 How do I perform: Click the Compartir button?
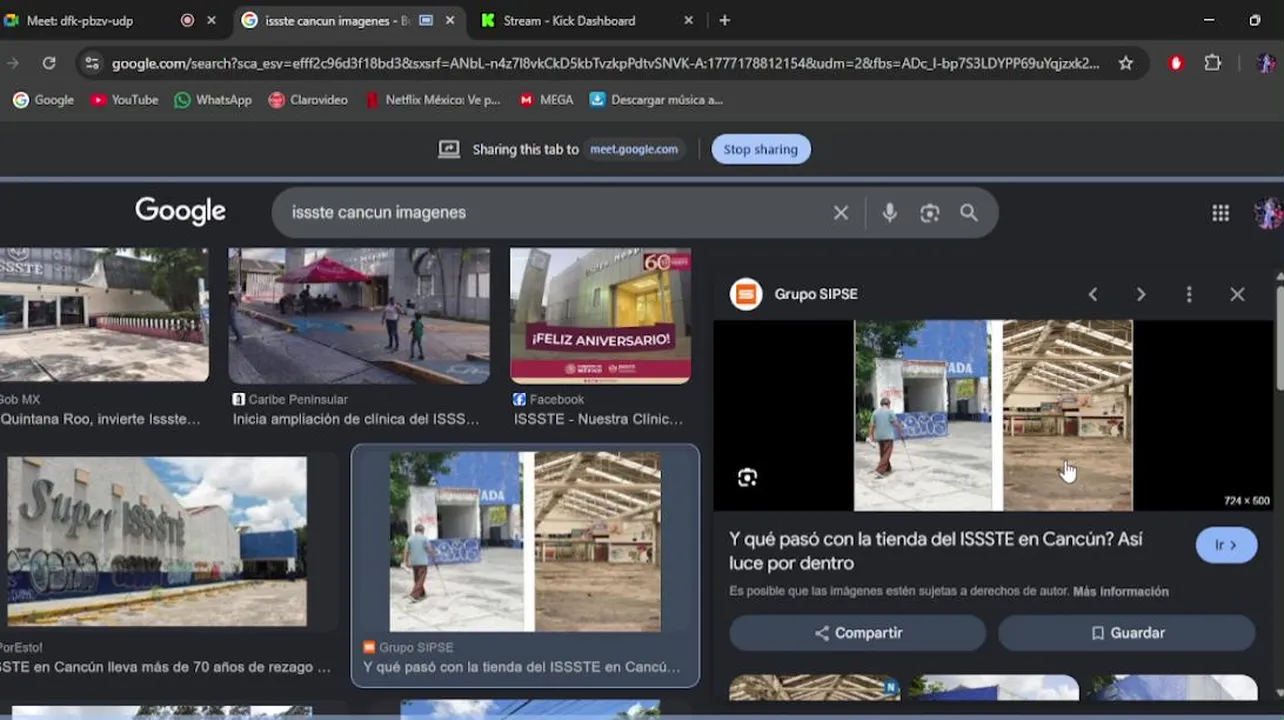(857, 633)
